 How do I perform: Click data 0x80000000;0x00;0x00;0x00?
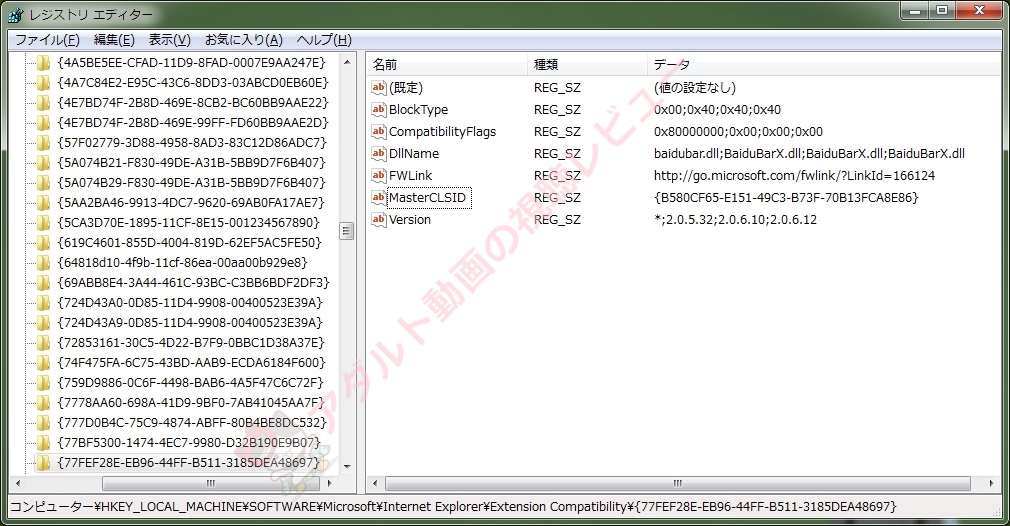pos(738,131)
